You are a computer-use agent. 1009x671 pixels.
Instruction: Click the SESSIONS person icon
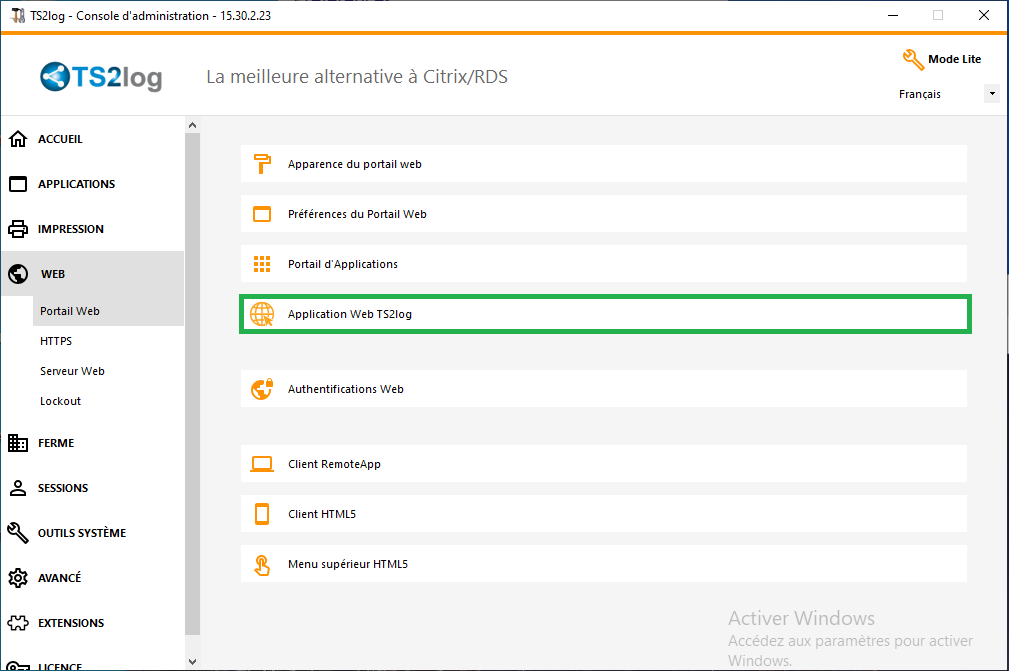(18, 488)
